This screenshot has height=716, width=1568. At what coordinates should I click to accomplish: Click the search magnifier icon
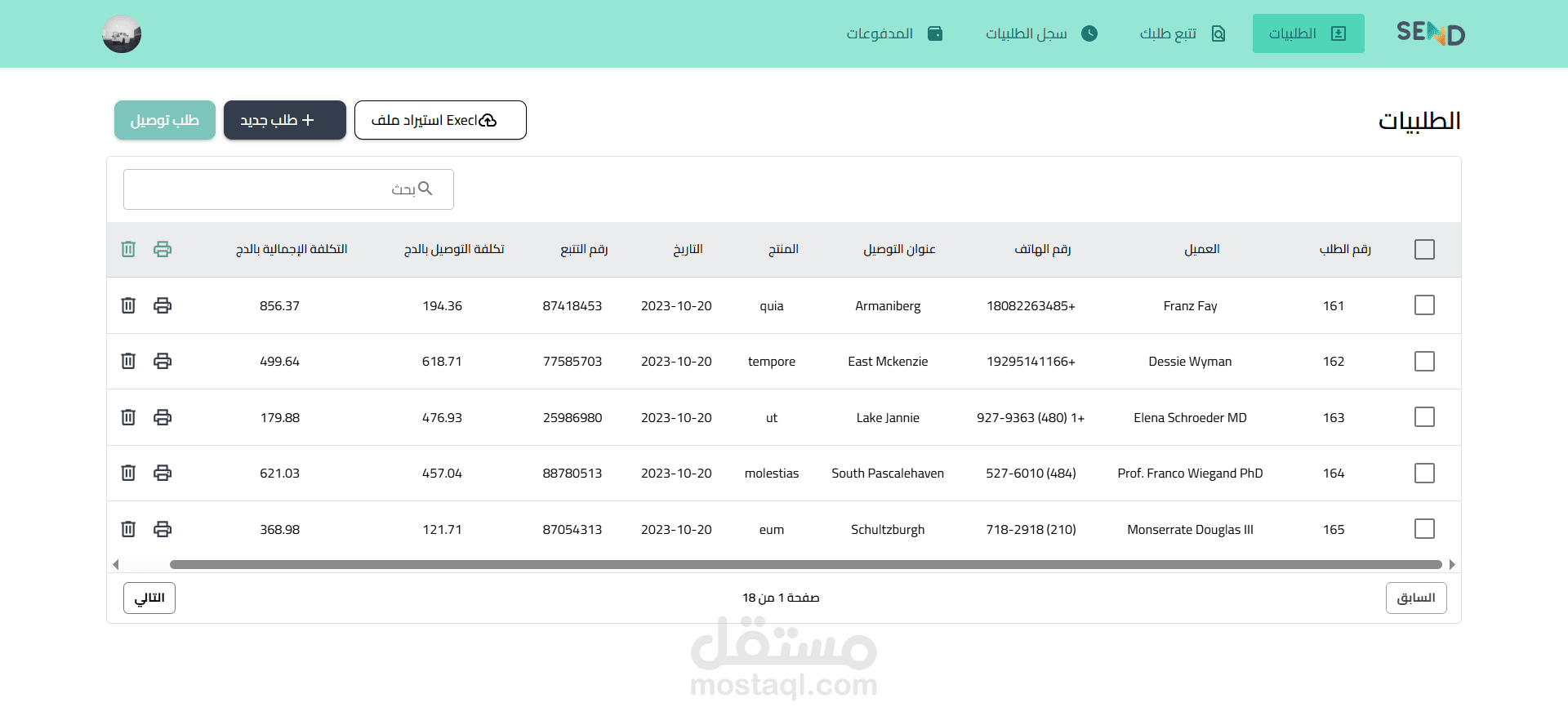coord(425,189)
